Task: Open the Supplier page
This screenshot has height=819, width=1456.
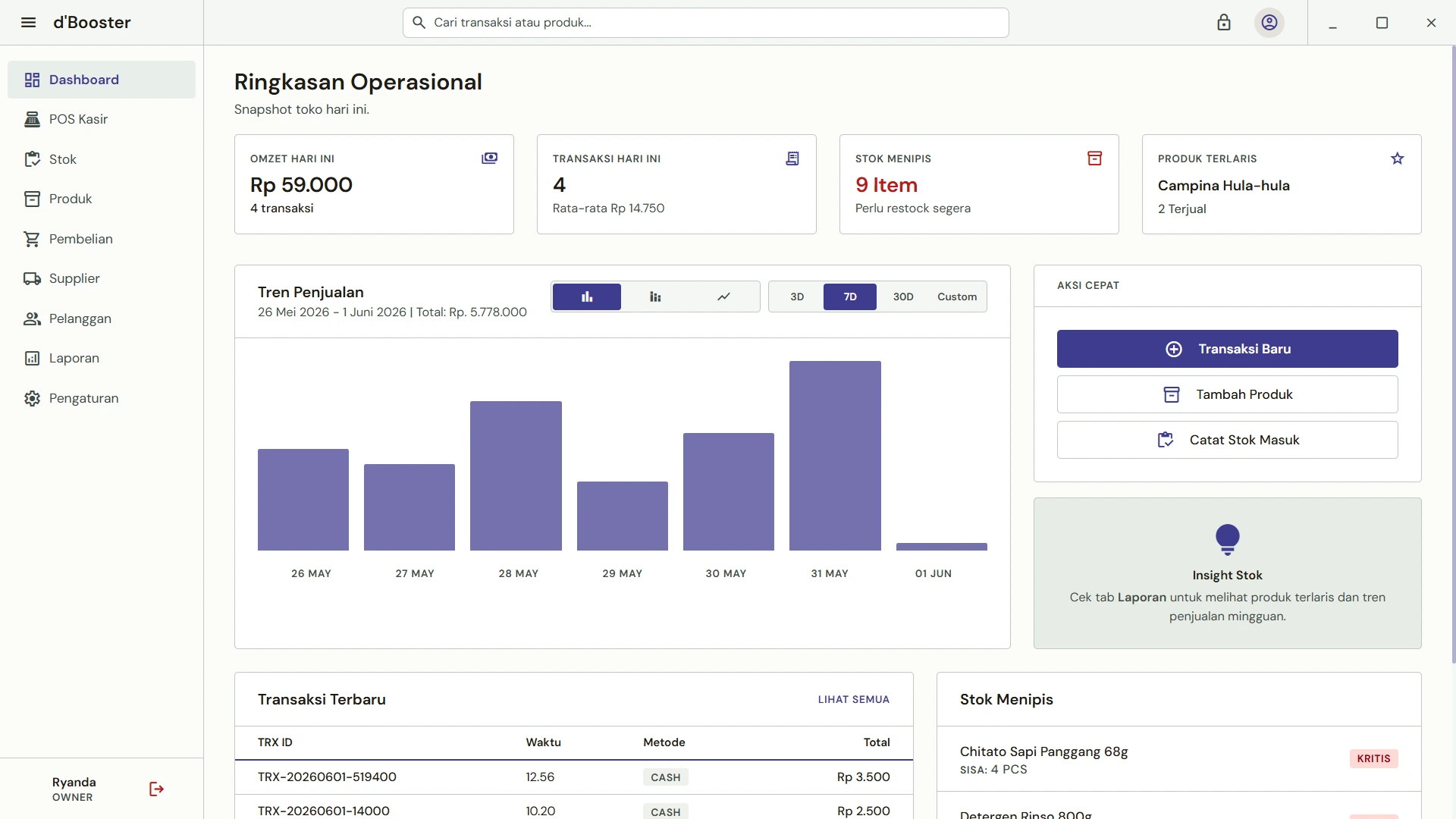Action: tap(102, 278)
